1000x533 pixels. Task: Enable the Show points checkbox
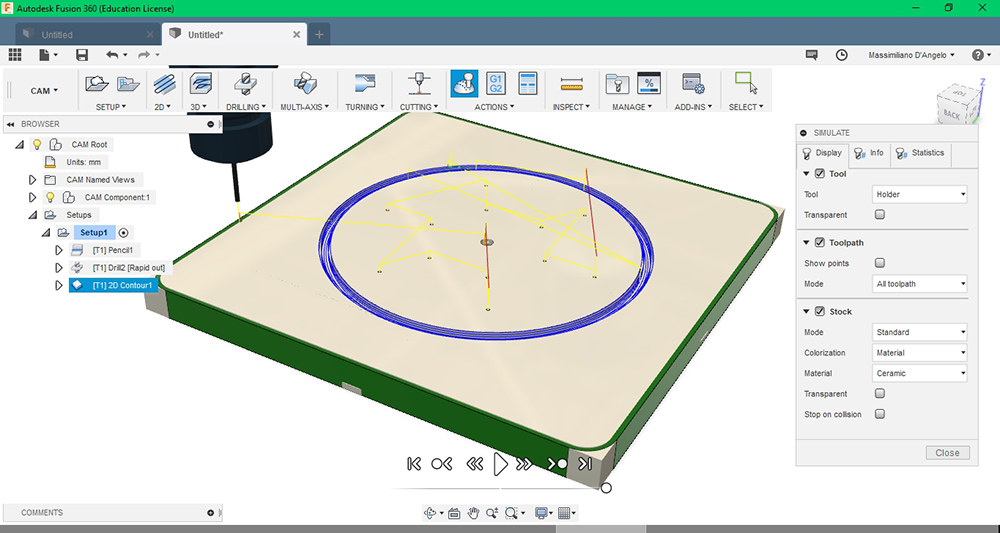coord(880,263)
